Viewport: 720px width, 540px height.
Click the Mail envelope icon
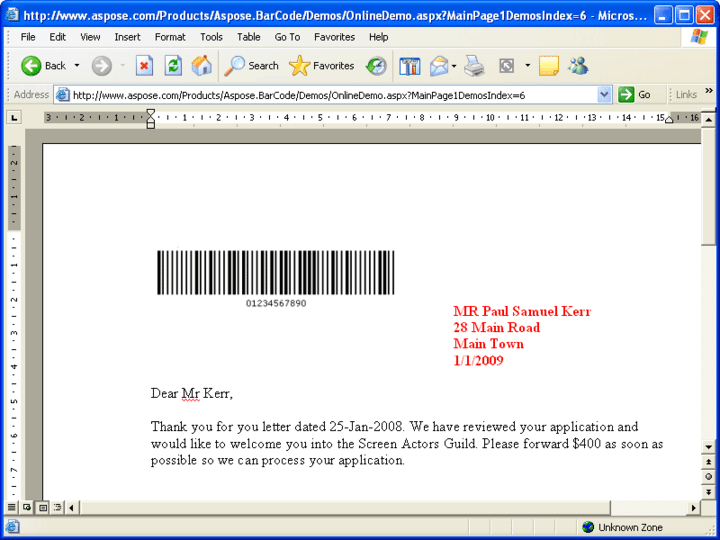pos(439,66)
